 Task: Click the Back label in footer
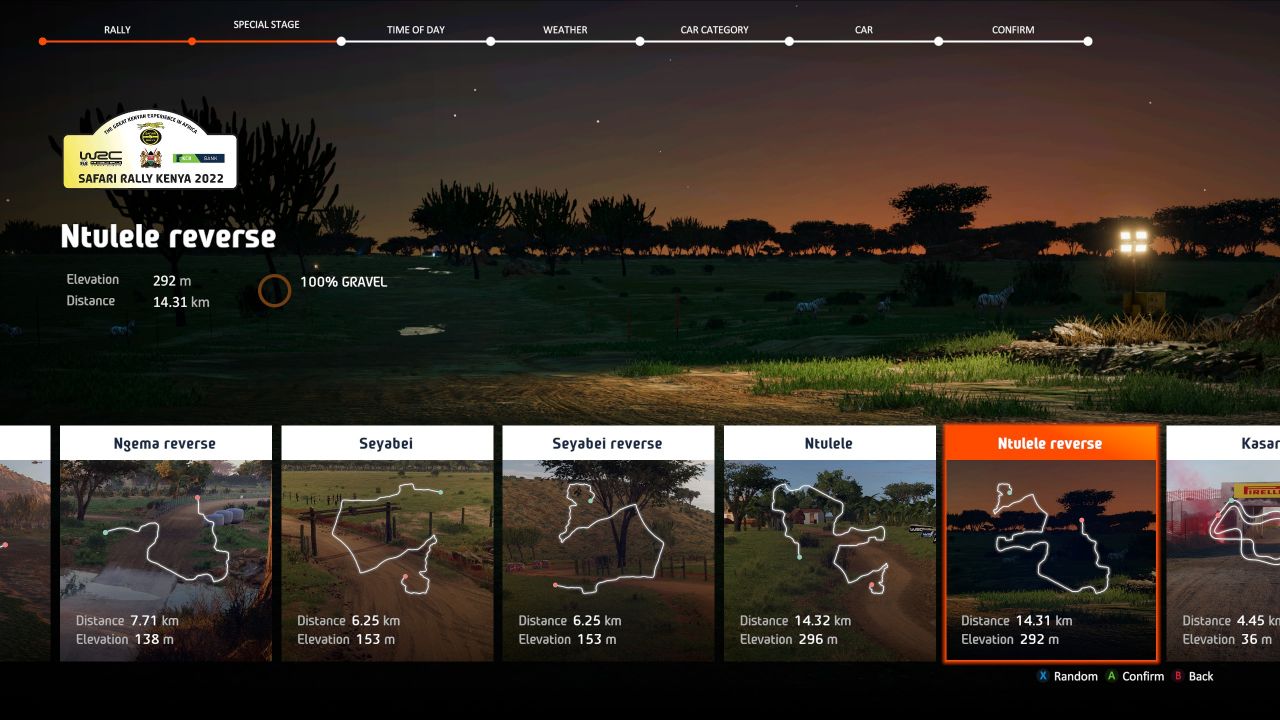(x=1200, y=677)
